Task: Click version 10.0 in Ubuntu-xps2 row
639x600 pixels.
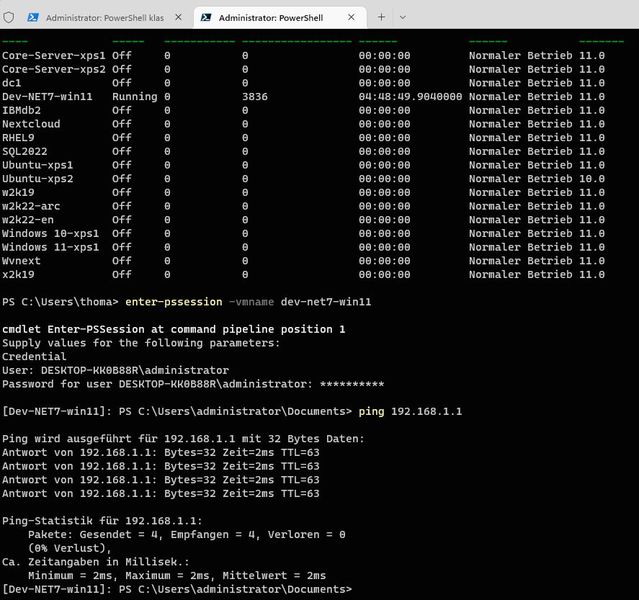Action: pyautogui.click(x=592, y=179)
